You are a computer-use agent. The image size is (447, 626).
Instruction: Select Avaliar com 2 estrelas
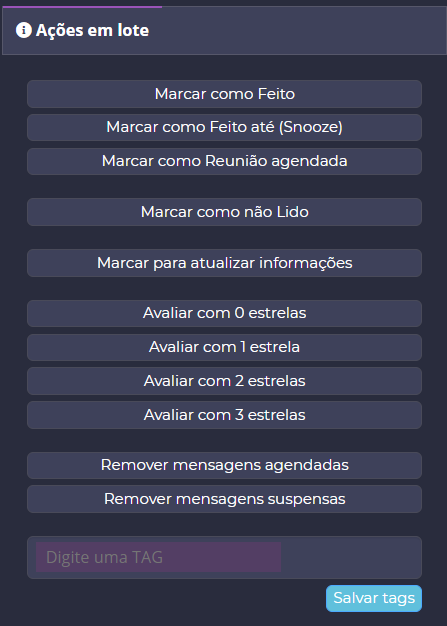tap(224, 381)
